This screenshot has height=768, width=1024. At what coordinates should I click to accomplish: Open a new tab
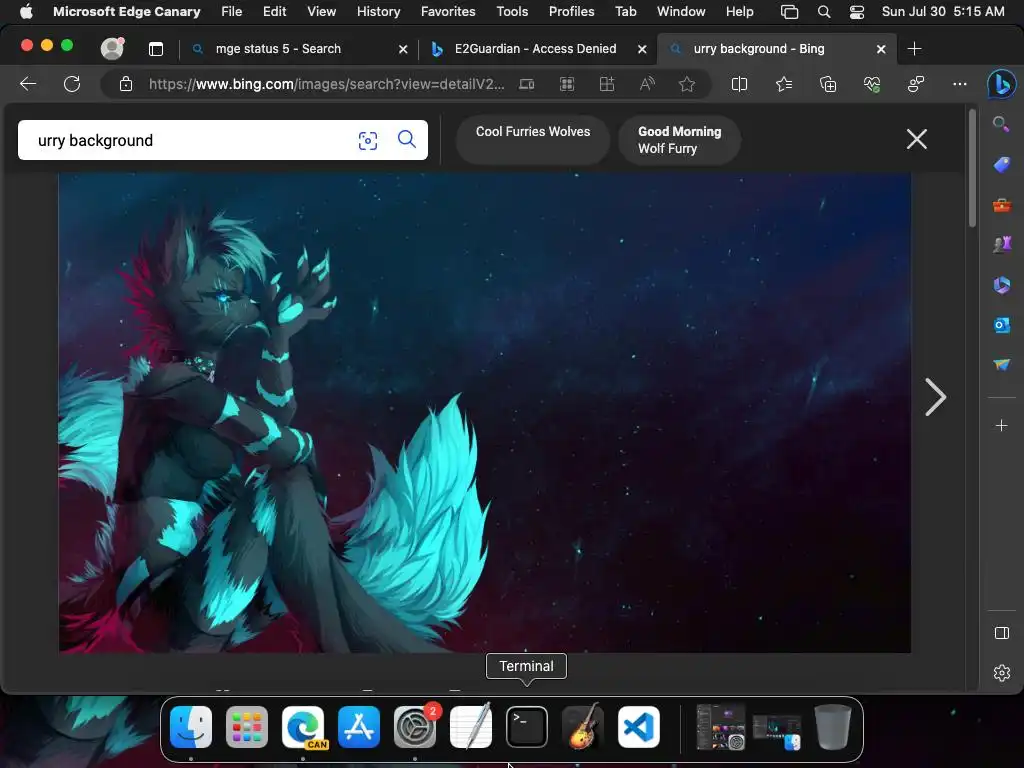point(914,48)
